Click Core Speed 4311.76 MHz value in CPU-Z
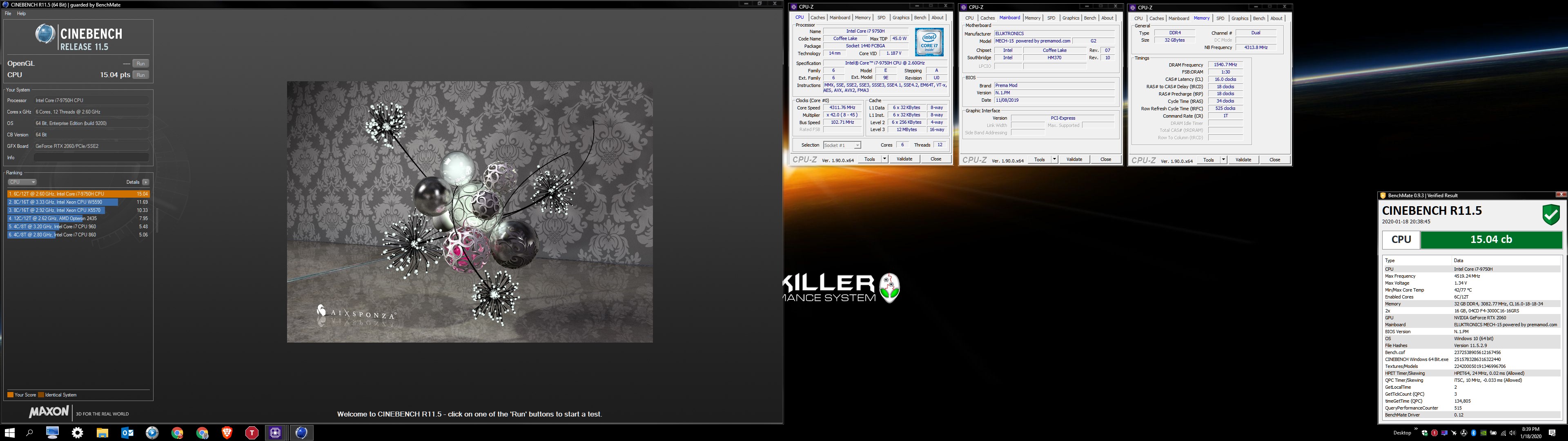Image resolution: width=1568 pixels, height=441 pixels. (x=843, y=108)
